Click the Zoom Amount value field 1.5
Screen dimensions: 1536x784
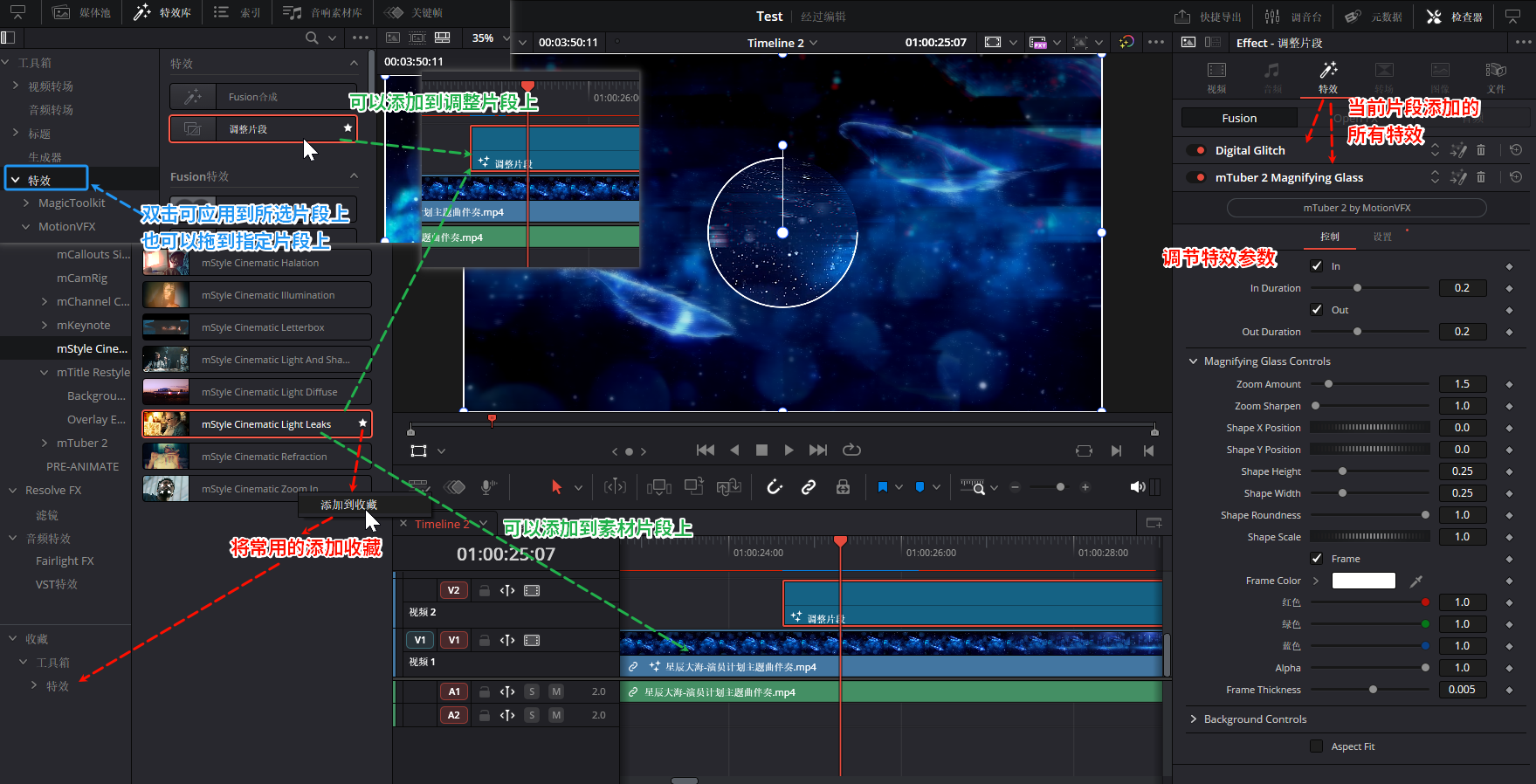[x=1463, y=384]
